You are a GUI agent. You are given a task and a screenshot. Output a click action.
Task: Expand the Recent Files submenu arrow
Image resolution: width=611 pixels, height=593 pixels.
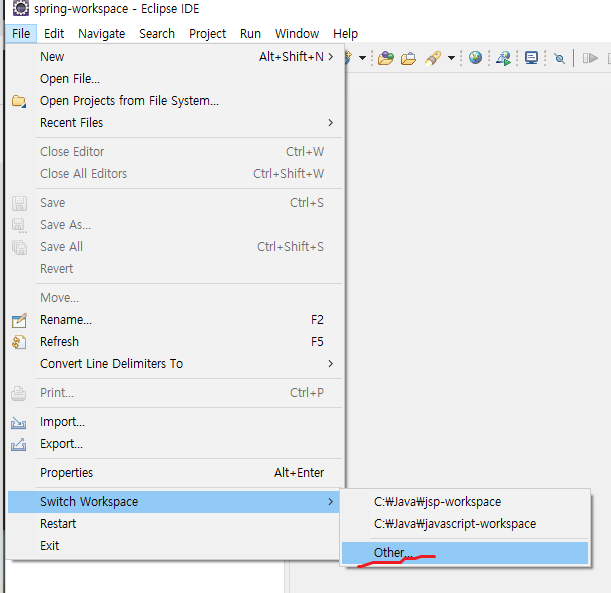pyautogui.click(x=330, y=123)
